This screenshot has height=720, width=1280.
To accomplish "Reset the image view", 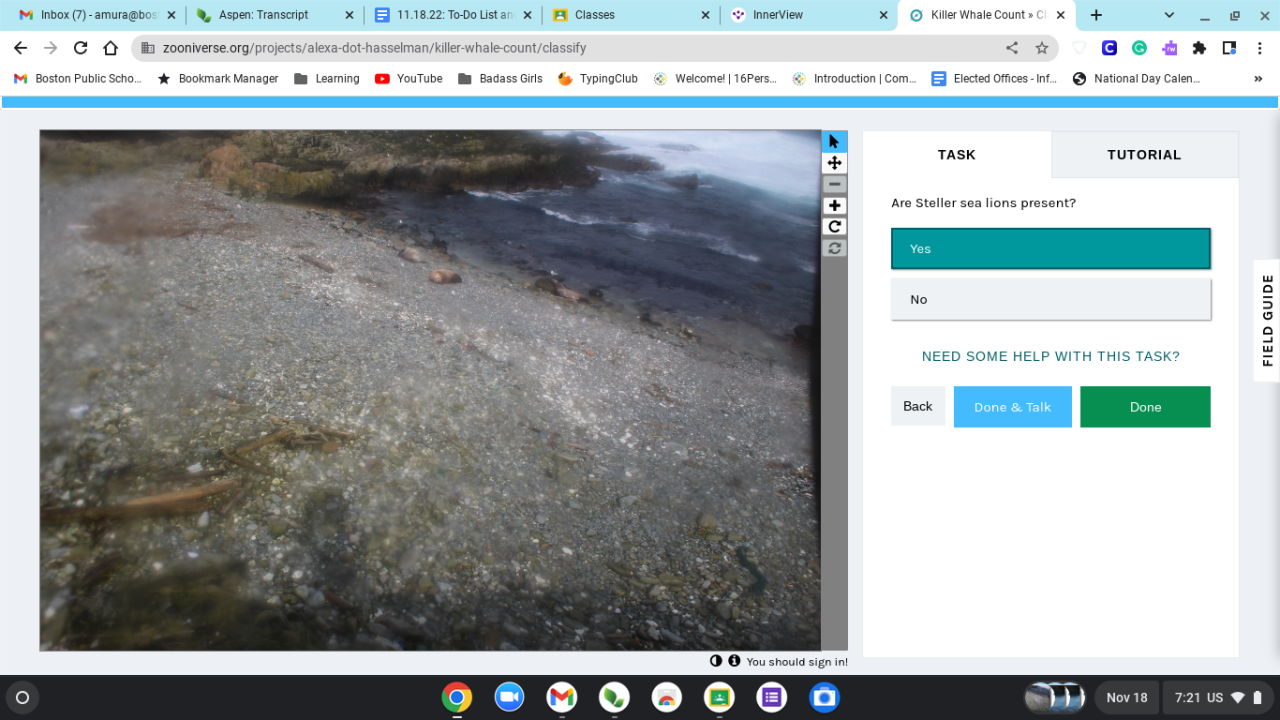I will (834, 248).
